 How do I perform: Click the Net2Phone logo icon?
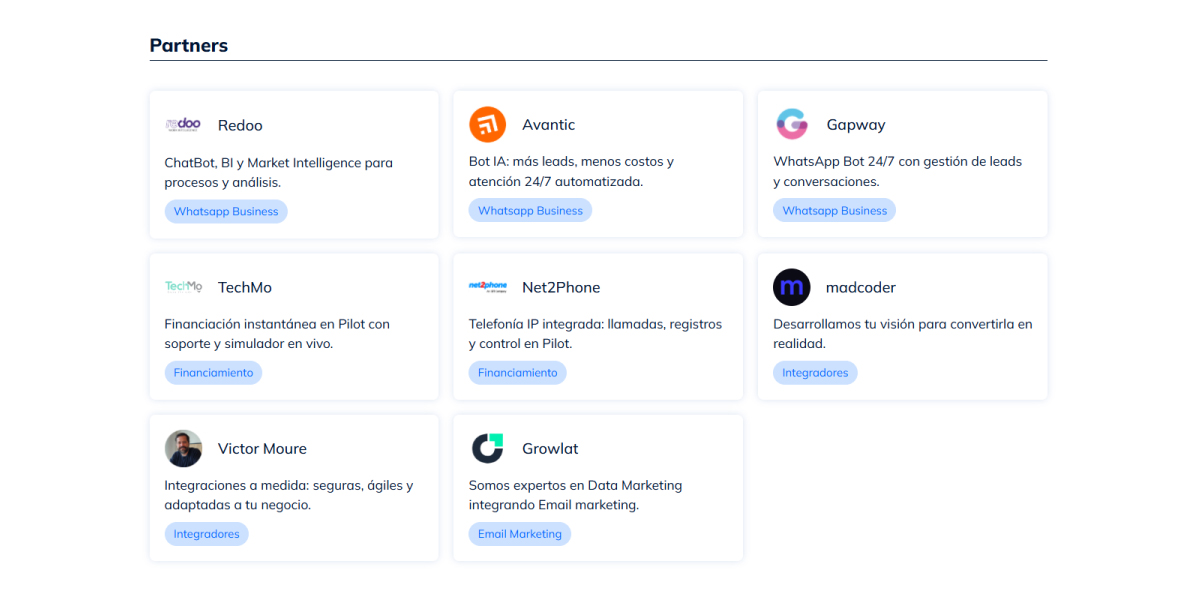tap(487, 287)
